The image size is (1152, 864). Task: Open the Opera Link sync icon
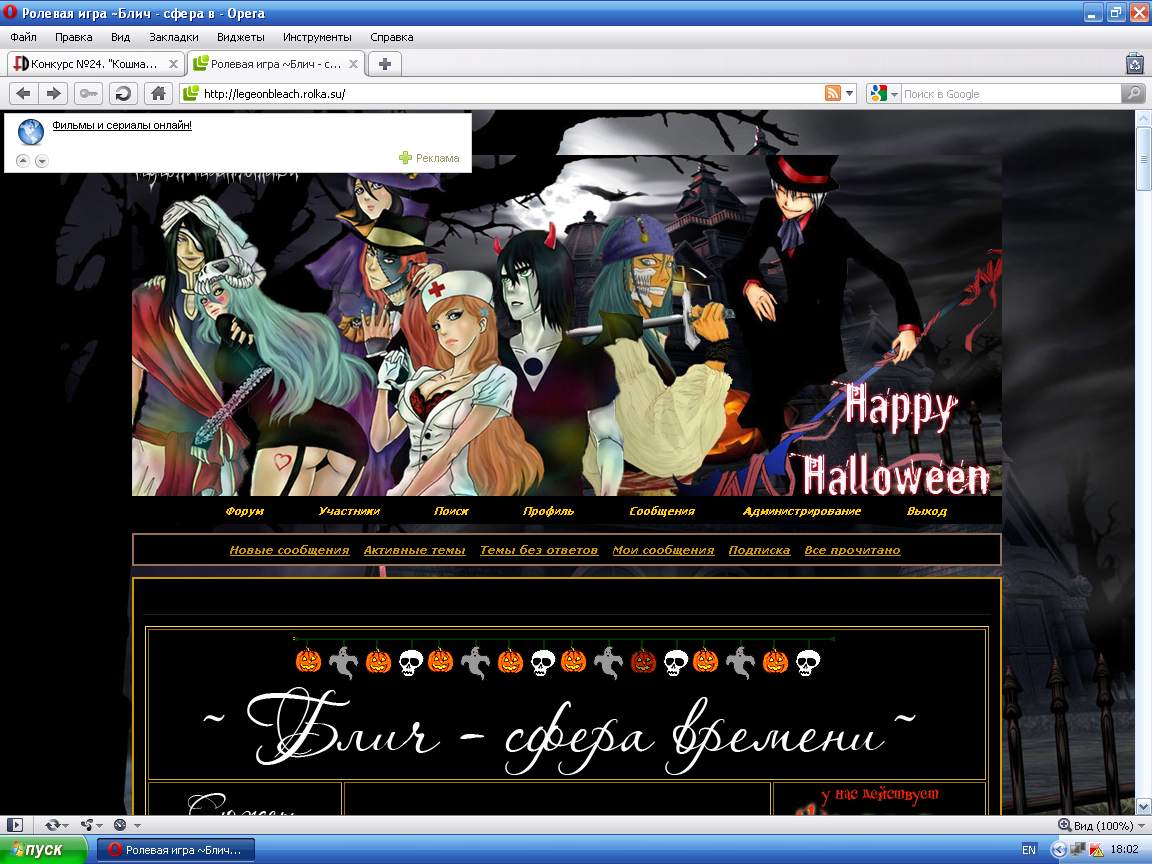point(51,825)
